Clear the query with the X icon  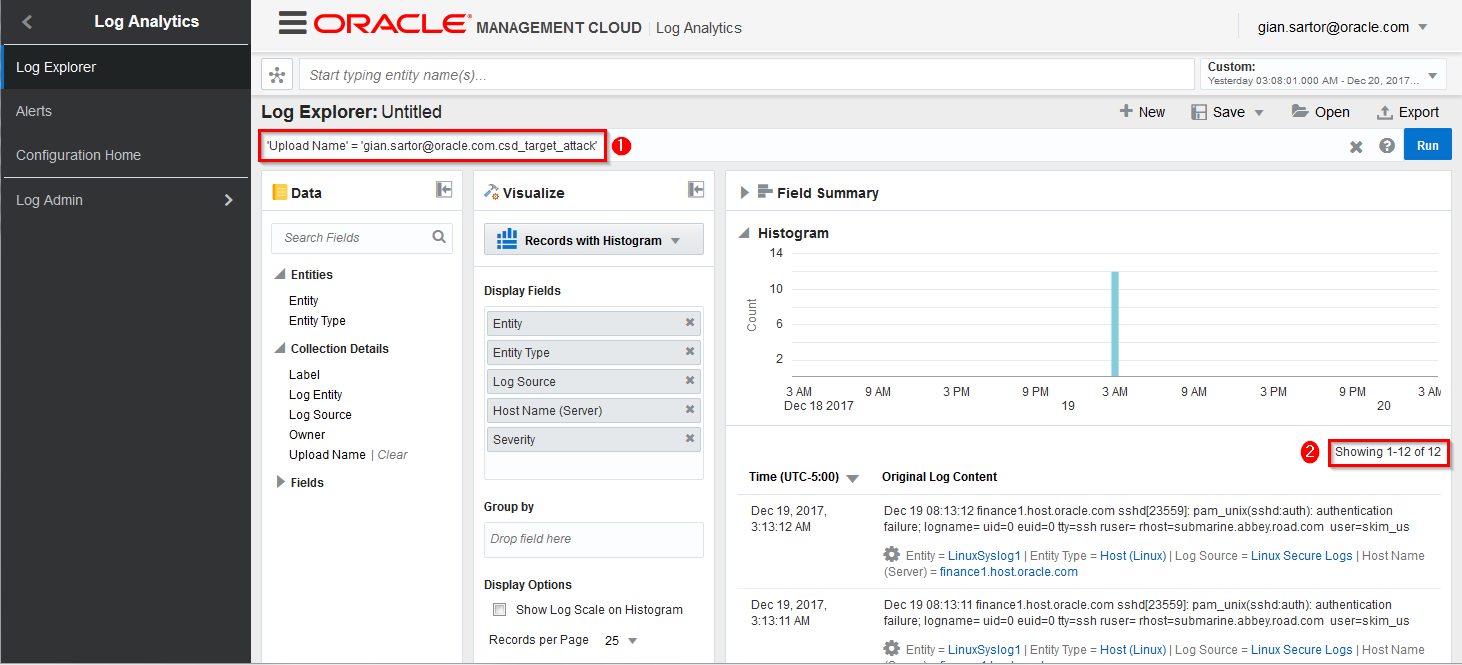[1356, 146]
